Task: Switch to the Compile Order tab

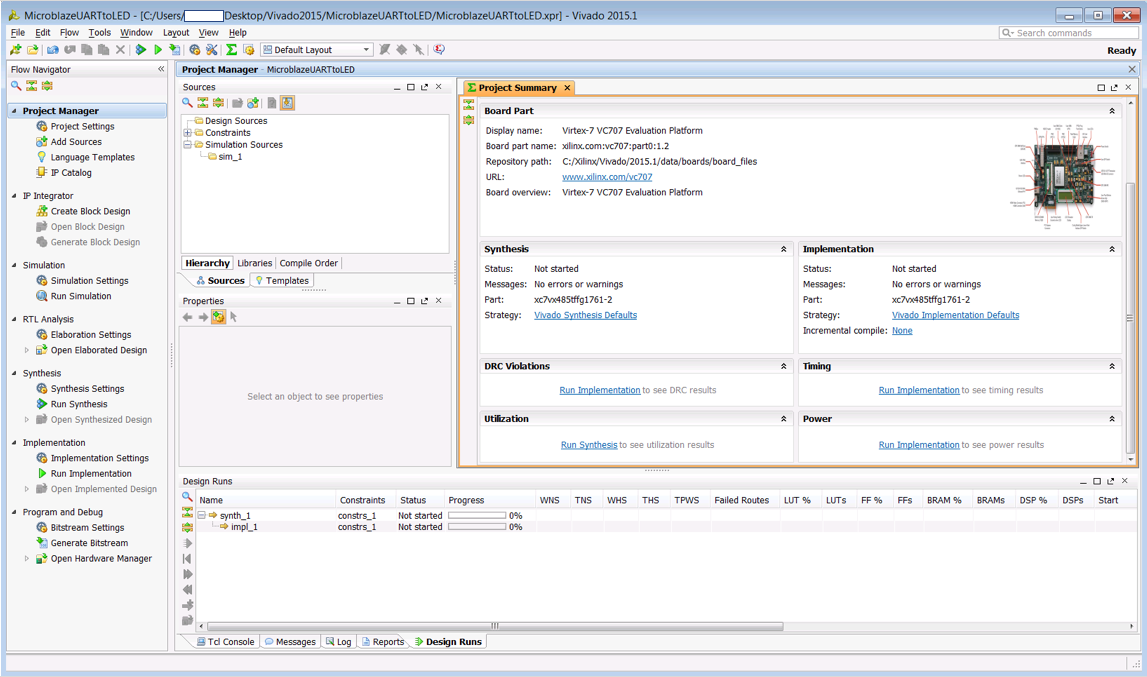Action: (x=309, y=263)
